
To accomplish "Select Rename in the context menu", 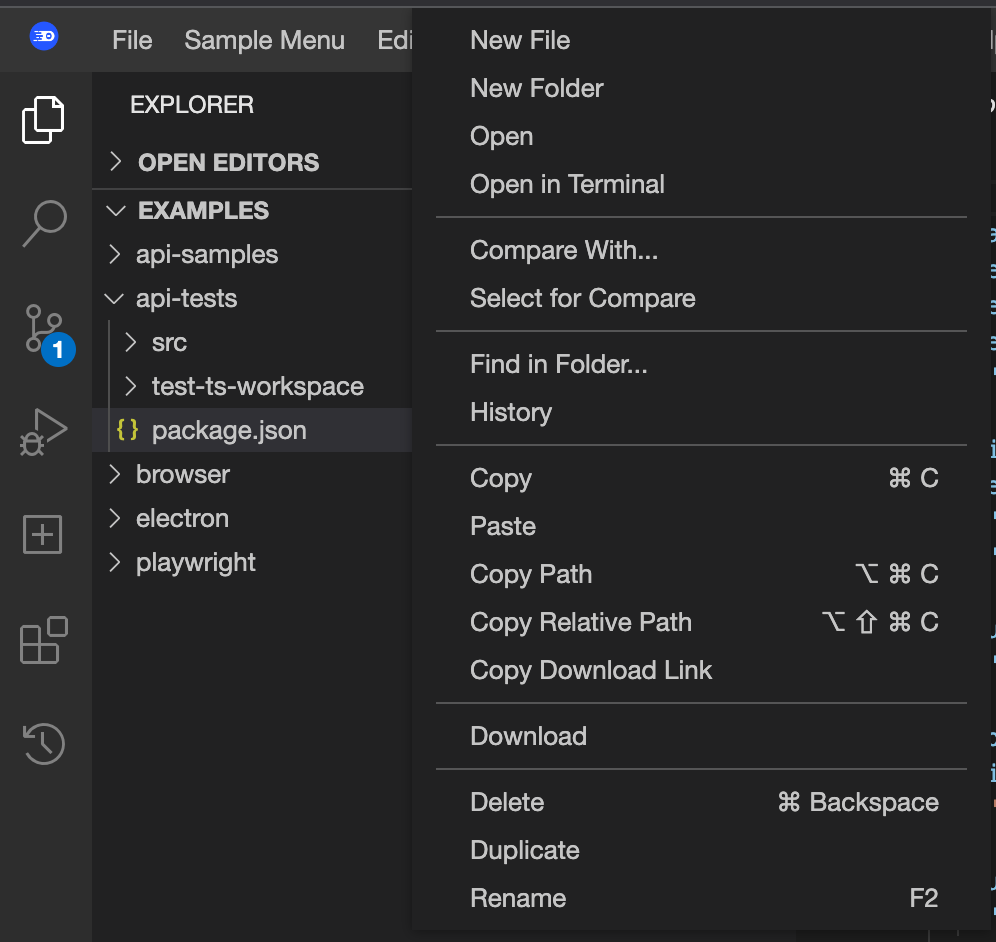I will [518, 899].
